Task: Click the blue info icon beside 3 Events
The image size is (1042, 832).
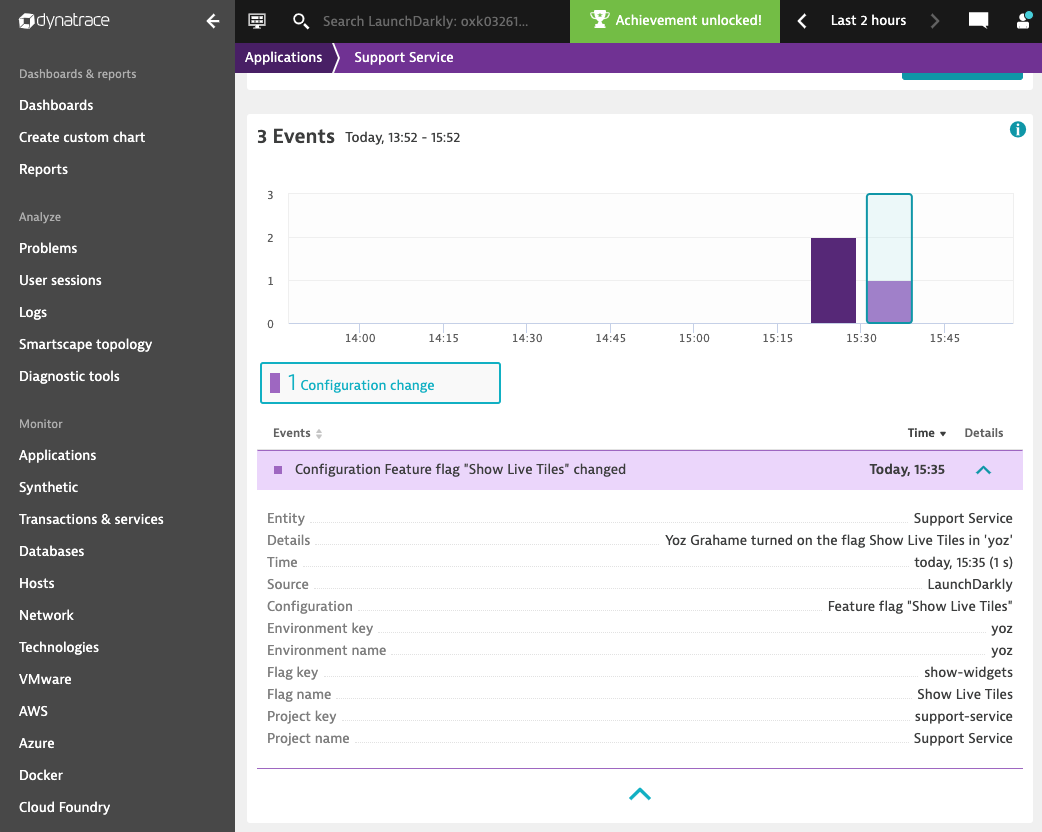Action: pyautogui.click(x=1017, y=129)
